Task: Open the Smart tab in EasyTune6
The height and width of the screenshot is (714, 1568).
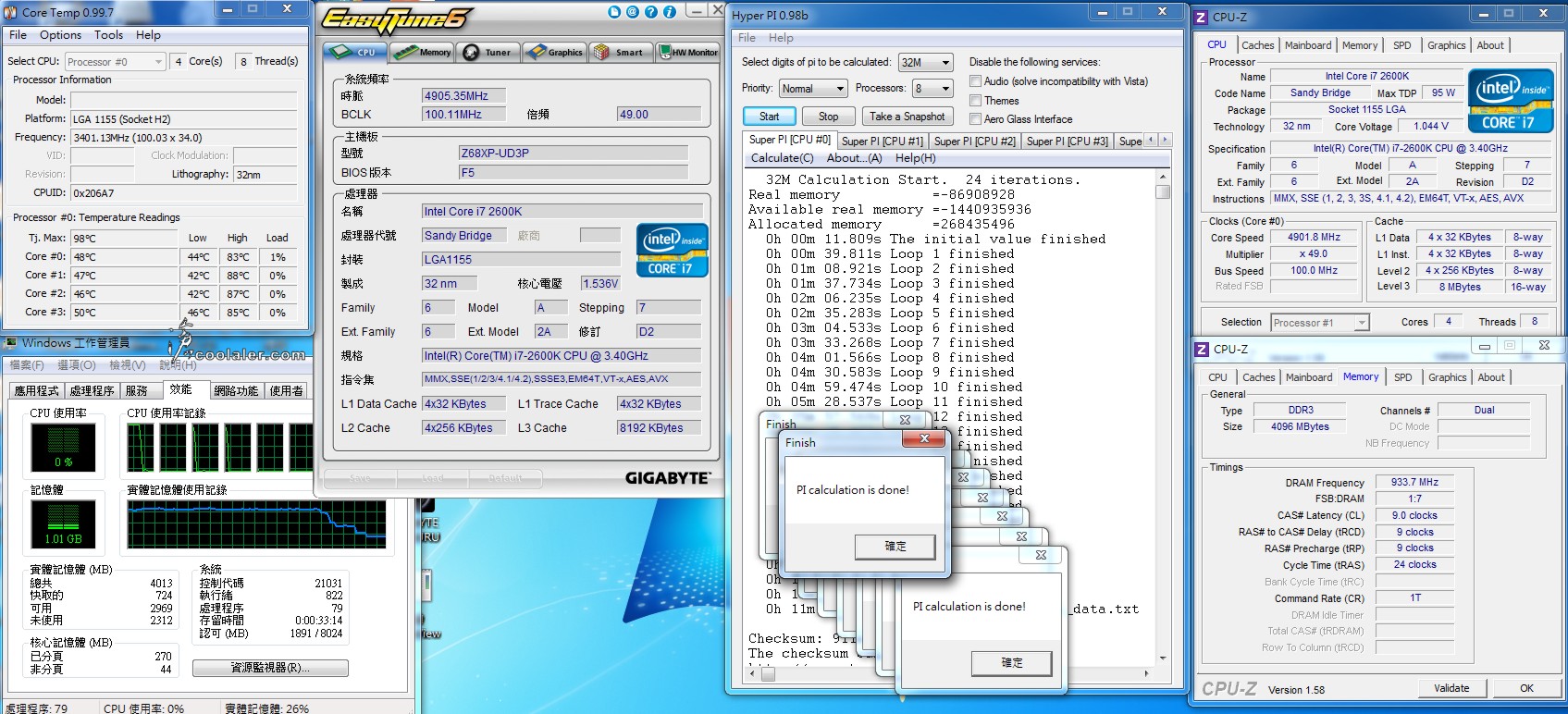Action: click(621, 52)
